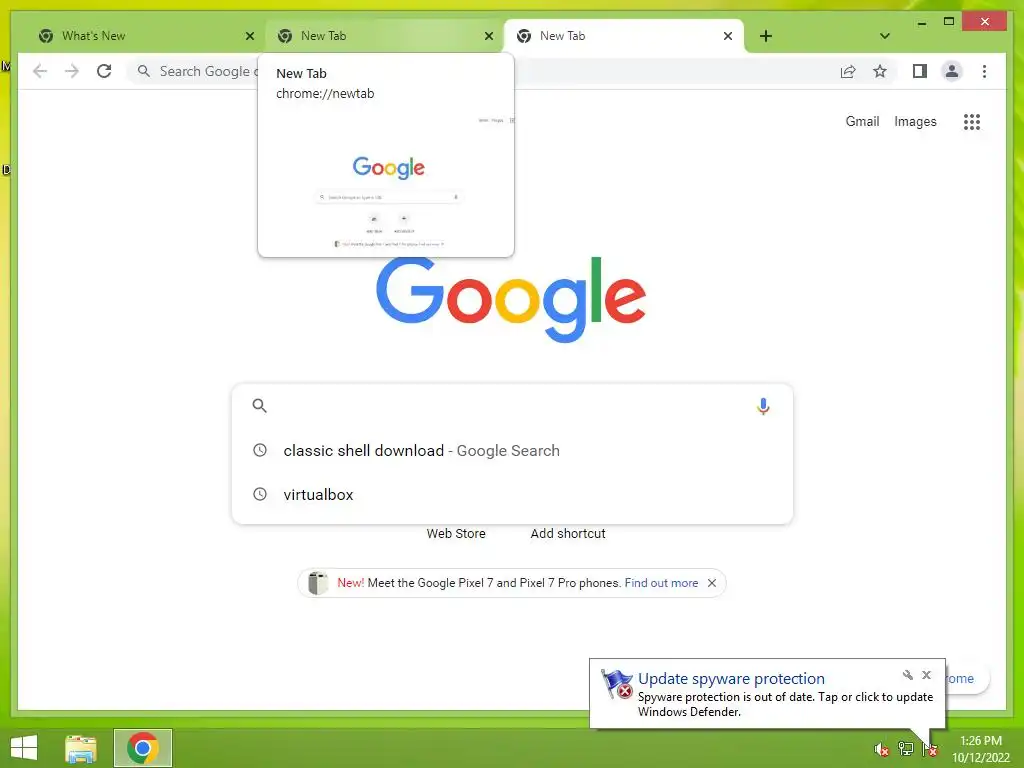The width and height of the screenshot is (1024, 768).
Task: Dismiss the Pixel 7 promo banner
Action: click(x=712, y=583)
